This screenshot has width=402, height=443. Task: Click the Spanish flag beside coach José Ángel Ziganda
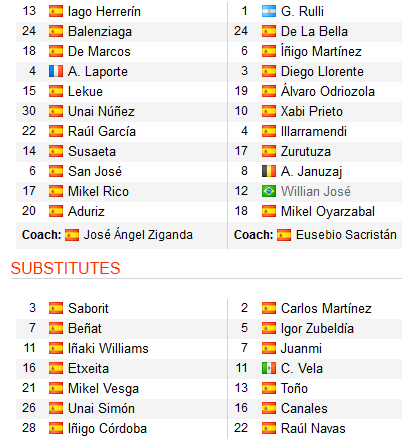(x=72, y=235)
